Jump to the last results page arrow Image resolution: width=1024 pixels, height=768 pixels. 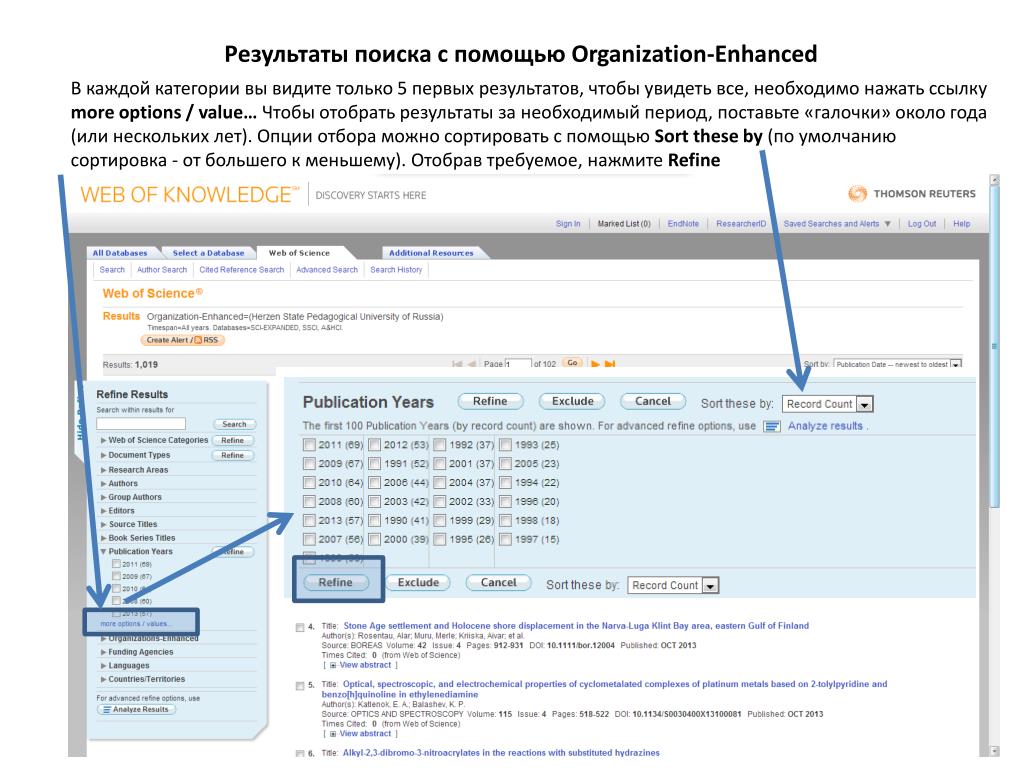coord(610,364)
